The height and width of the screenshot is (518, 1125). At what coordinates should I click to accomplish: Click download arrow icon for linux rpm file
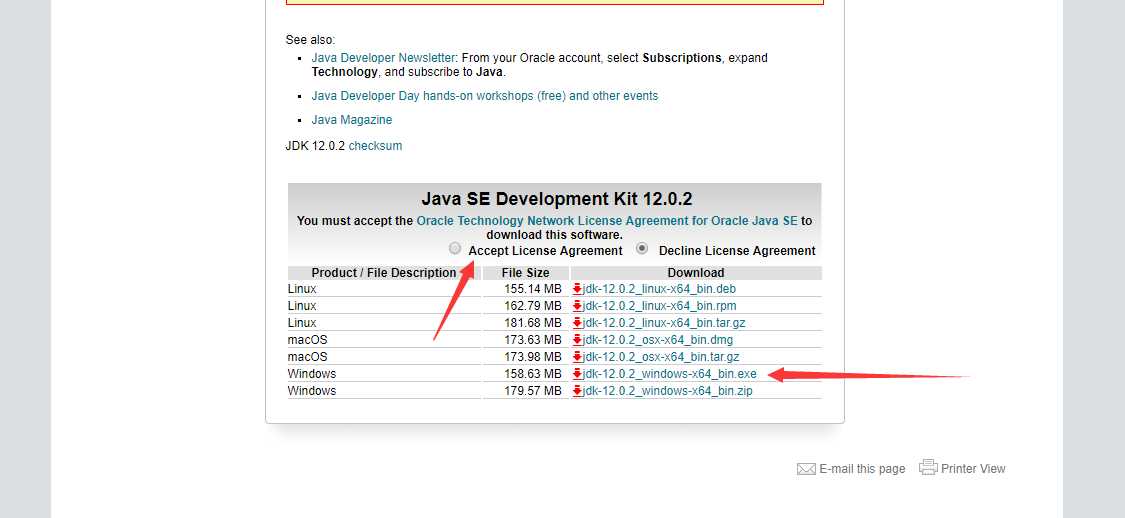(577, 306)
